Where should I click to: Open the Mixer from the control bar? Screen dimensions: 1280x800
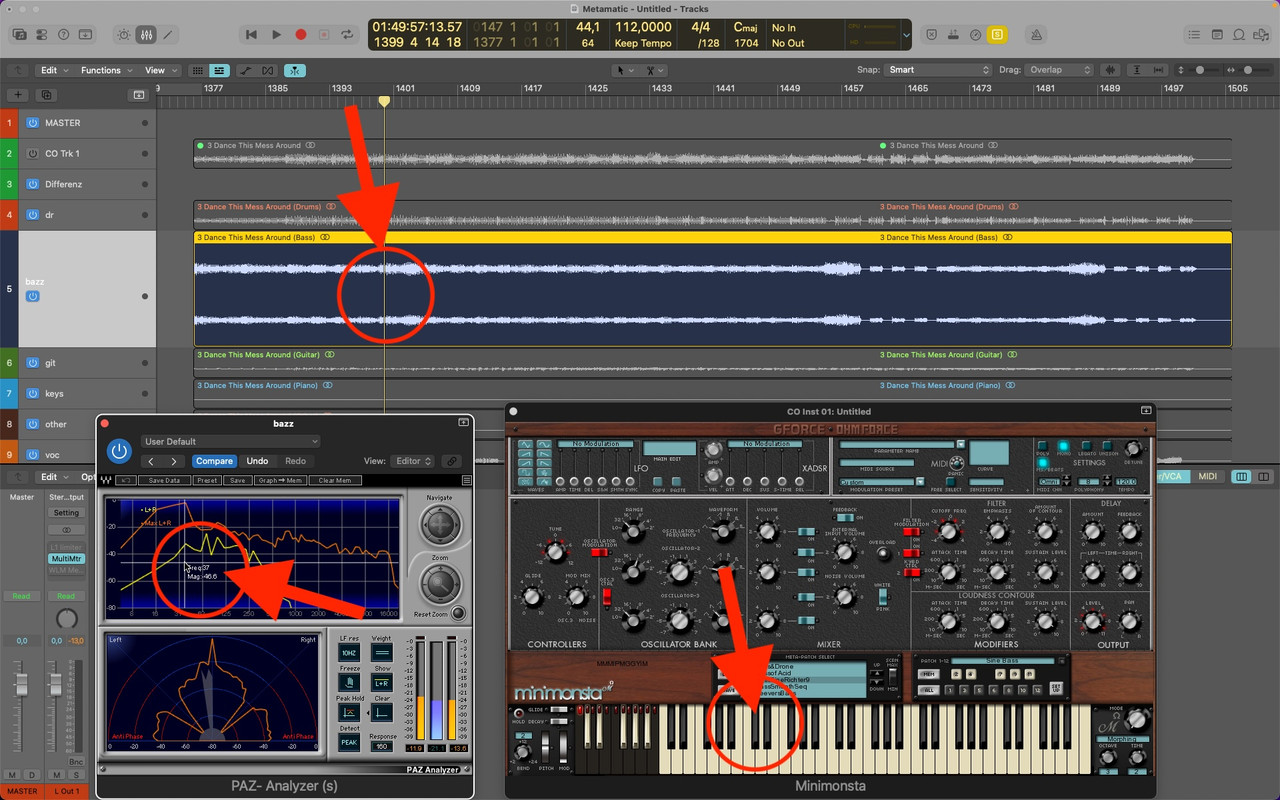(145, 34)
